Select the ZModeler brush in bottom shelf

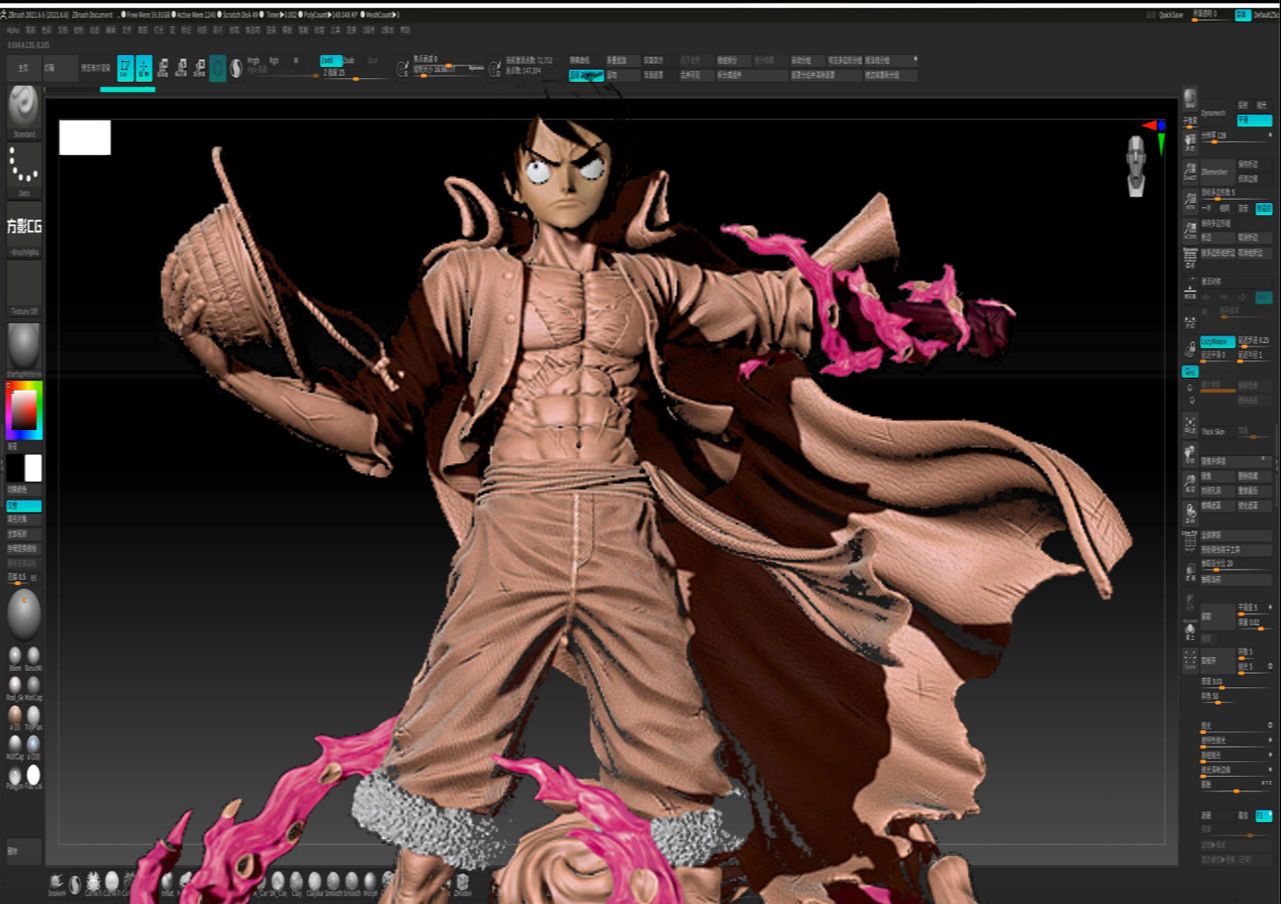click(x=462, y=883)
